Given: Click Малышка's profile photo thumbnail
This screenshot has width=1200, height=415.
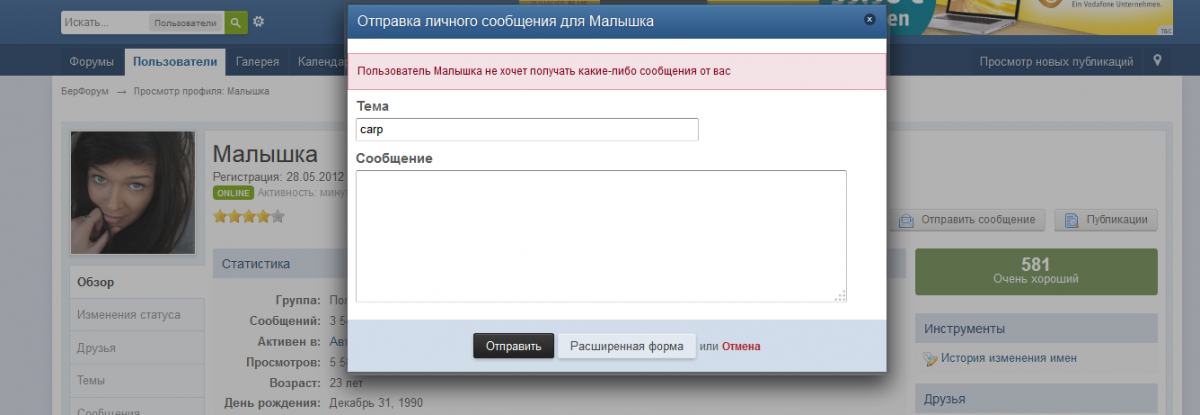Looking at the screenshot, I should pyautogui.click(x=132, y=192).
